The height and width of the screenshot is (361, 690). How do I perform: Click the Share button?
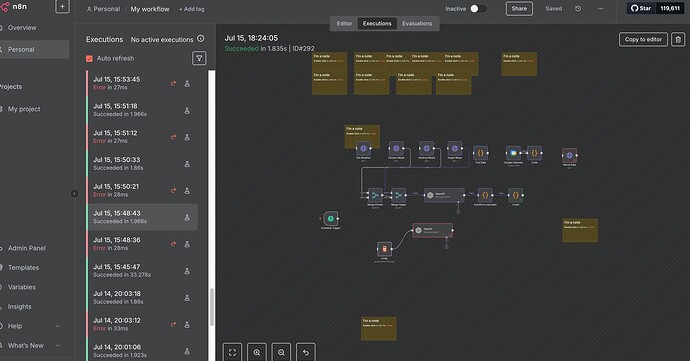(519, 9)
